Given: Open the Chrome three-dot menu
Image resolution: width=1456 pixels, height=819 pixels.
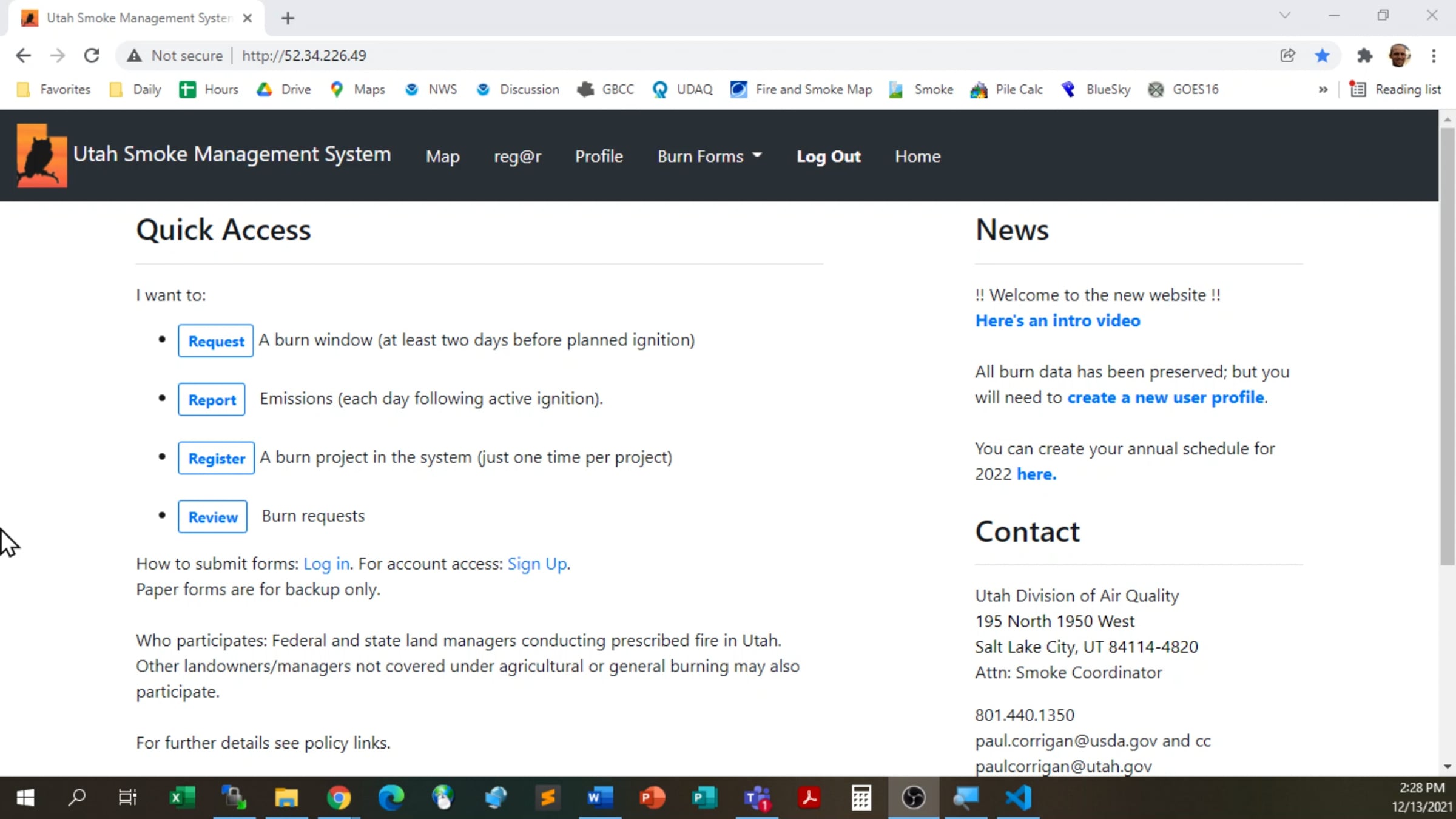Looking at the screenshot, I should 1434,56.
